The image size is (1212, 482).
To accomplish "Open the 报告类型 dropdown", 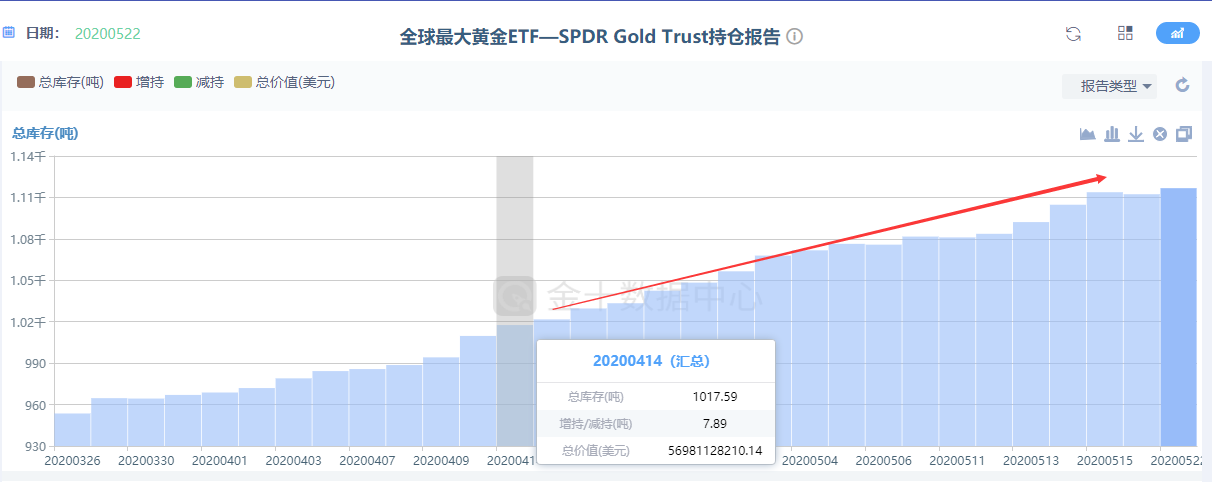I will pos(1109,86).
